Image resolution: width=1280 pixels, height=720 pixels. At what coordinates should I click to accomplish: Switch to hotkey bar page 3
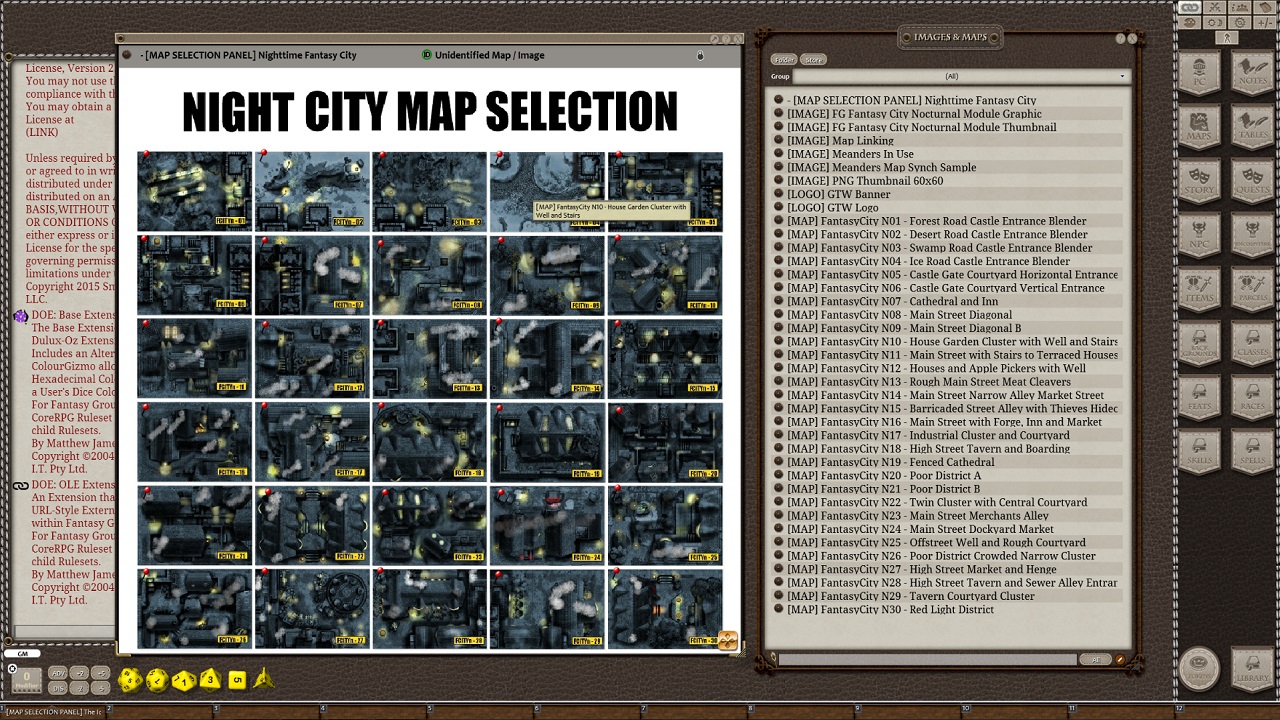pos(216,710)
